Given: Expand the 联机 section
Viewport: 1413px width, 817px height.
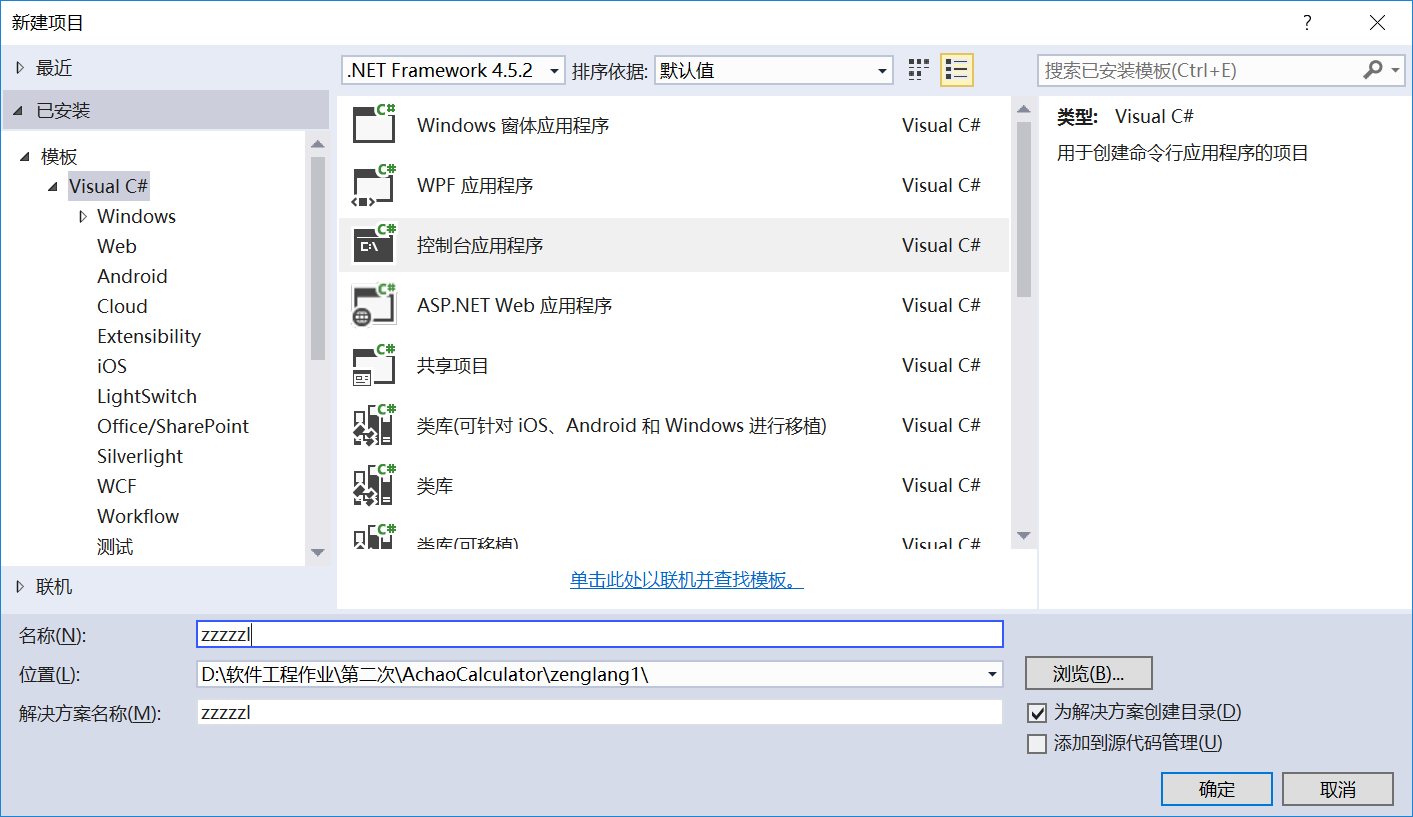Looking at the screenshot, I should [x=19, y=587].
